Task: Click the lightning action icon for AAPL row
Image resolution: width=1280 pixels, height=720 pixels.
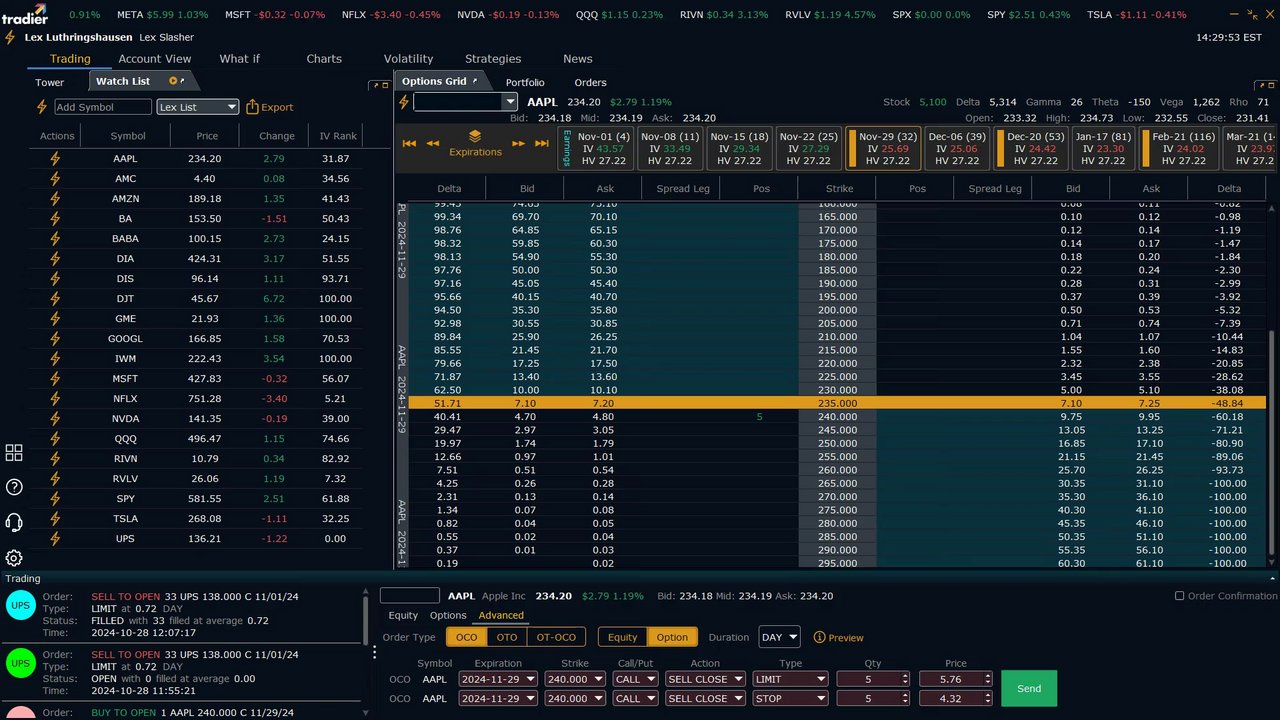Action: 55,159
